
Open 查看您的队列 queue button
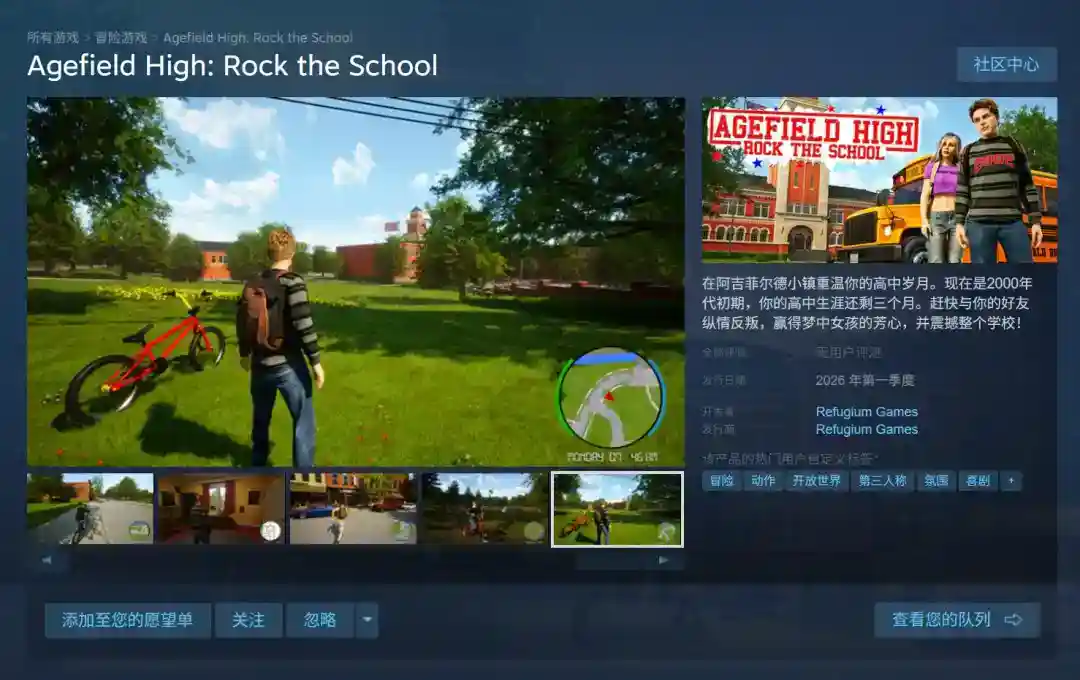point(957,620)
